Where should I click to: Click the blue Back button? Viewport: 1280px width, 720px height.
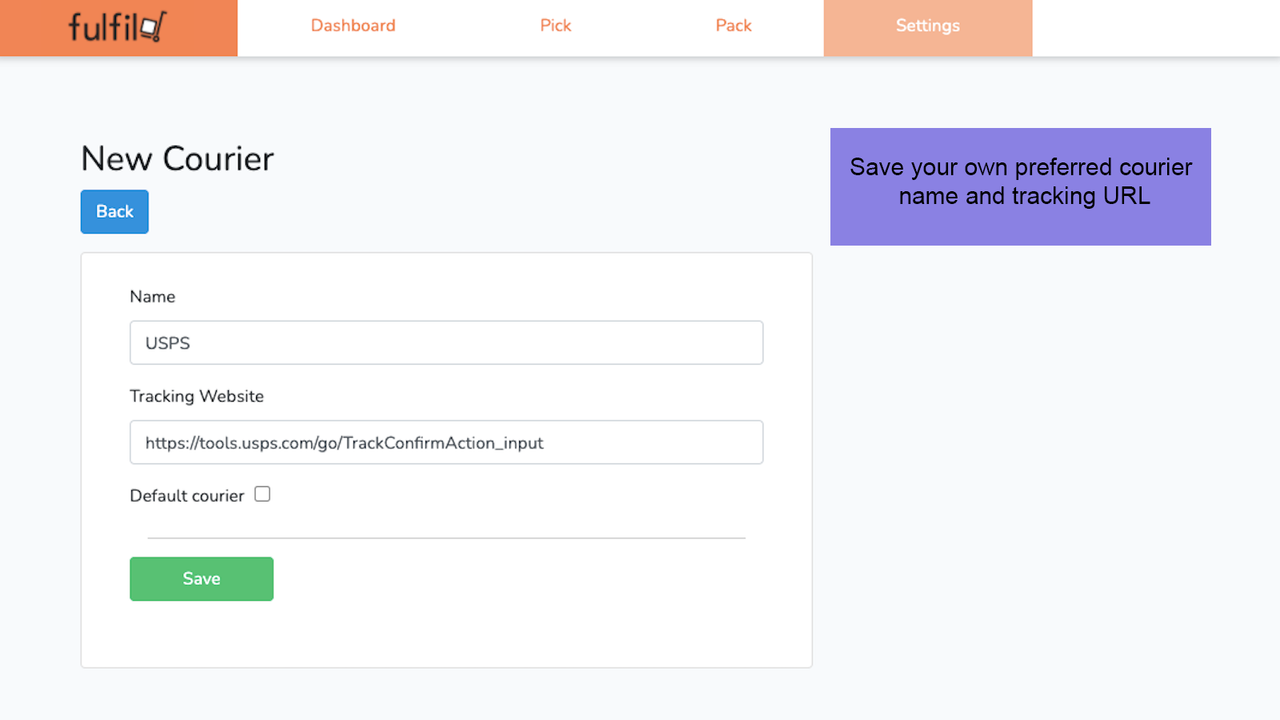(115, 212)
